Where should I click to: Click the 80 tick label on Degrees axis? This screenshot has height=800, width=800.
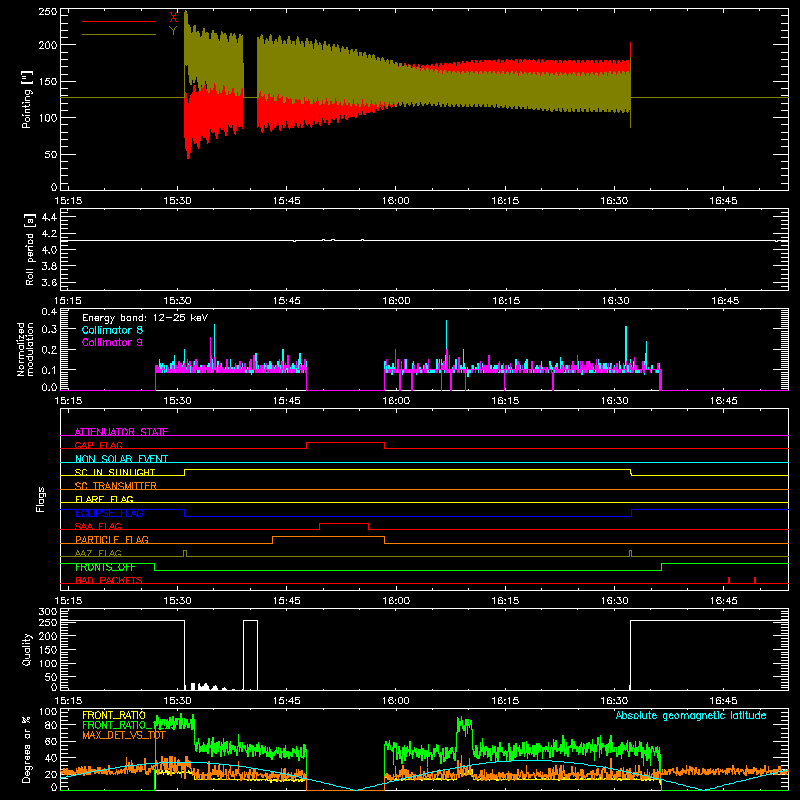click(51, 724)
